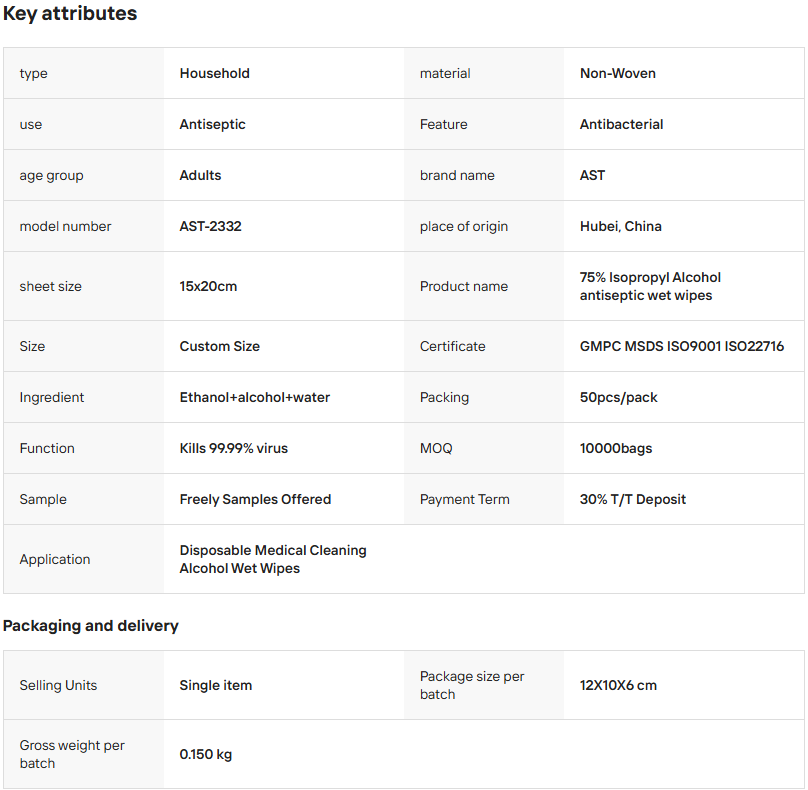Screen dimensions: 808x790
Task: Click the Key attributes heading
Action: (x=70, y=14)
